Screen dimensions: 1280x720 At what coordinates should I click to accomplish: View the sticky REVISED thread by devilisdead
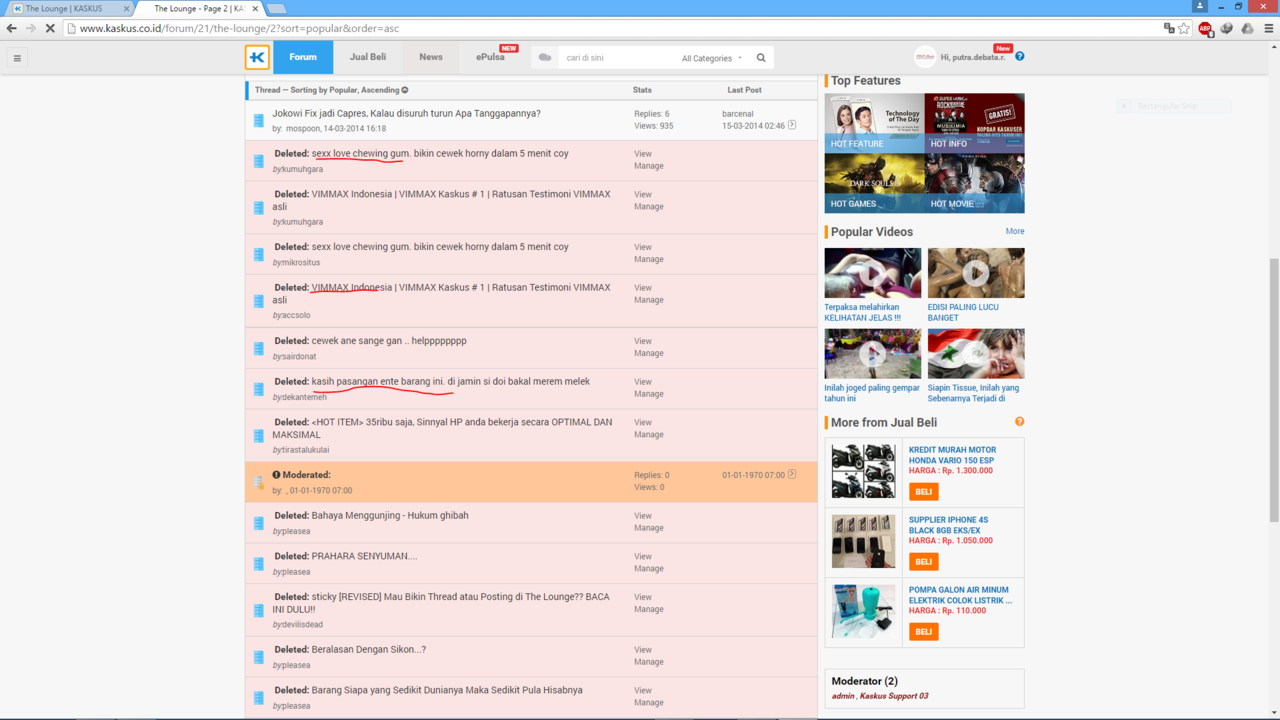642,597
